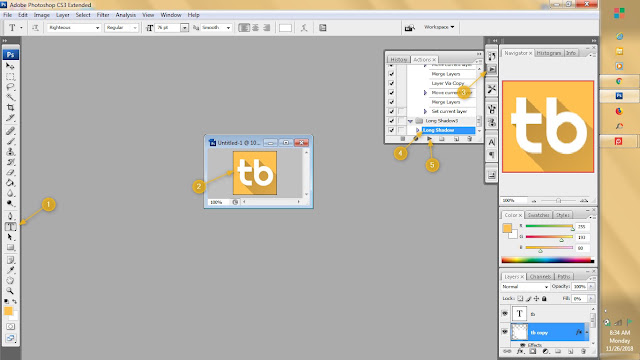
Task: Expand the Long Shadow action
Action: click(x=418, y=130)
